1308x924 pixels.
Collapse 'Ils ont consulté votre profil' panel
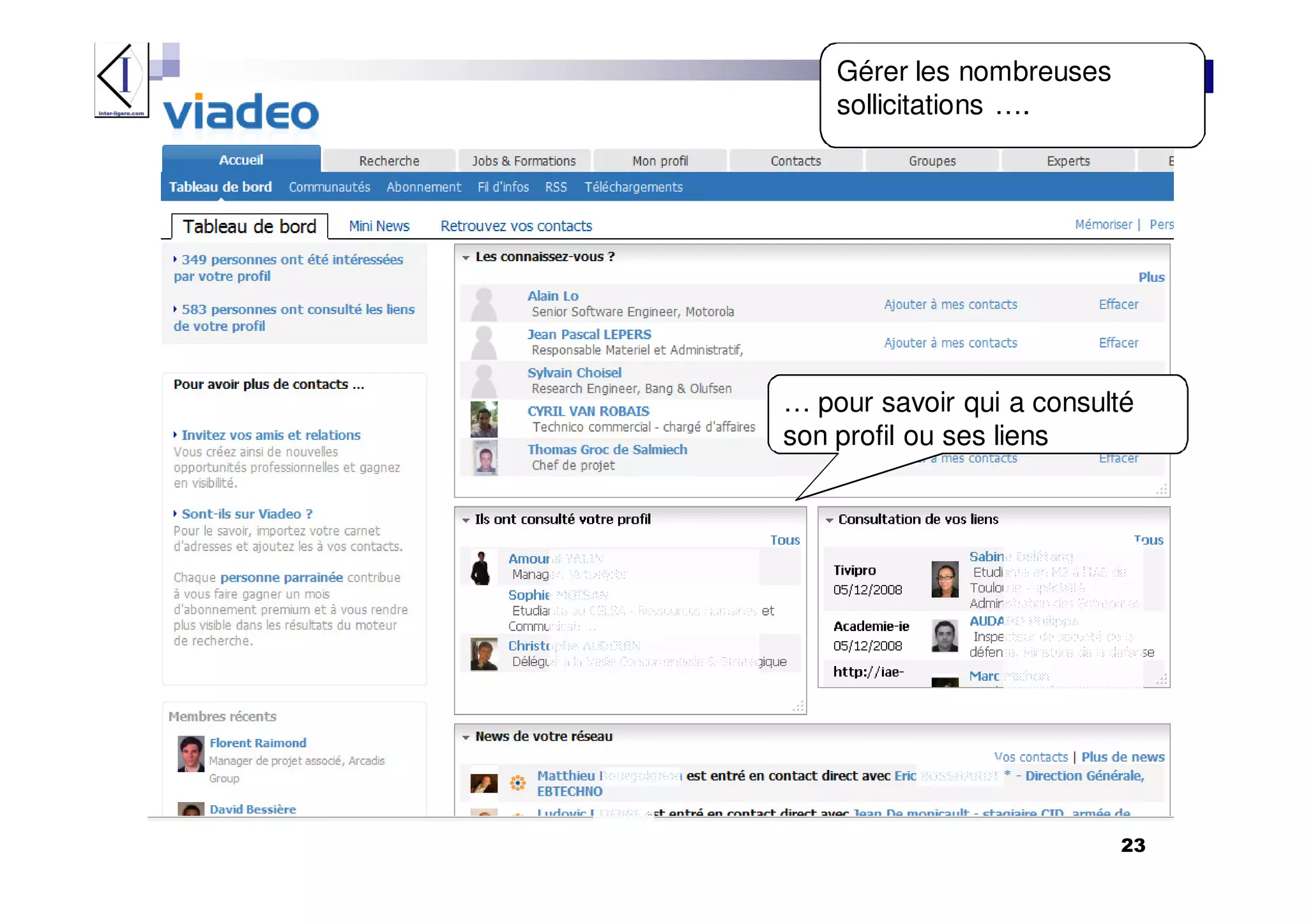pyautogui.click(x=466, y=520)
